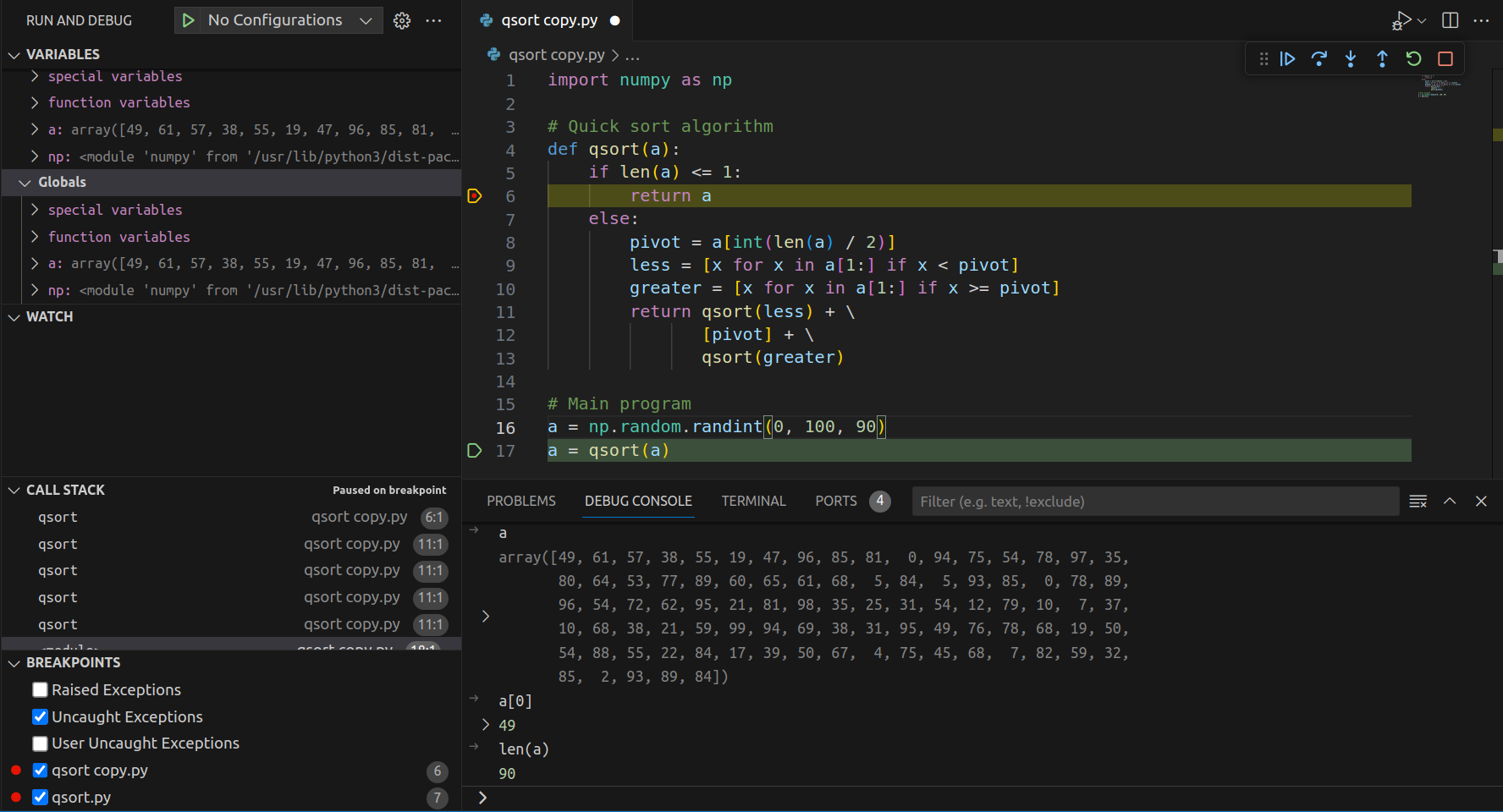Image resolution: width=1503 pixels, height=812 pixels.
Task: Restart the debugging session
Action: click(x=1413, y=58)
